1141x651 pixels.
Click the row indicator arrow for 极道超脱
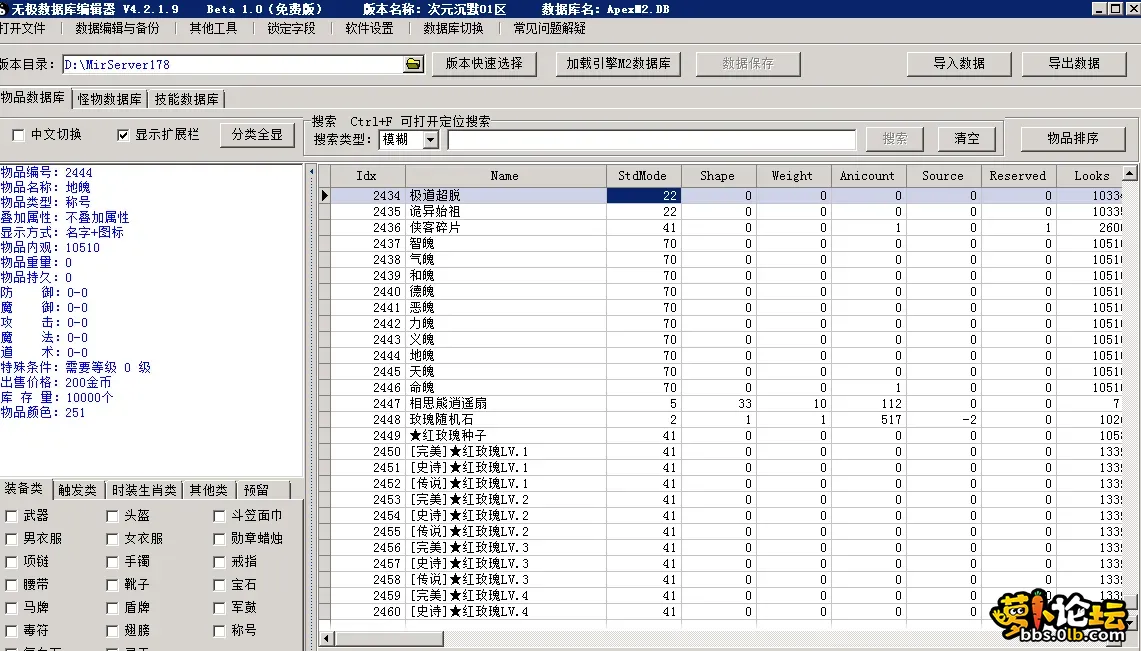[325, 196]
